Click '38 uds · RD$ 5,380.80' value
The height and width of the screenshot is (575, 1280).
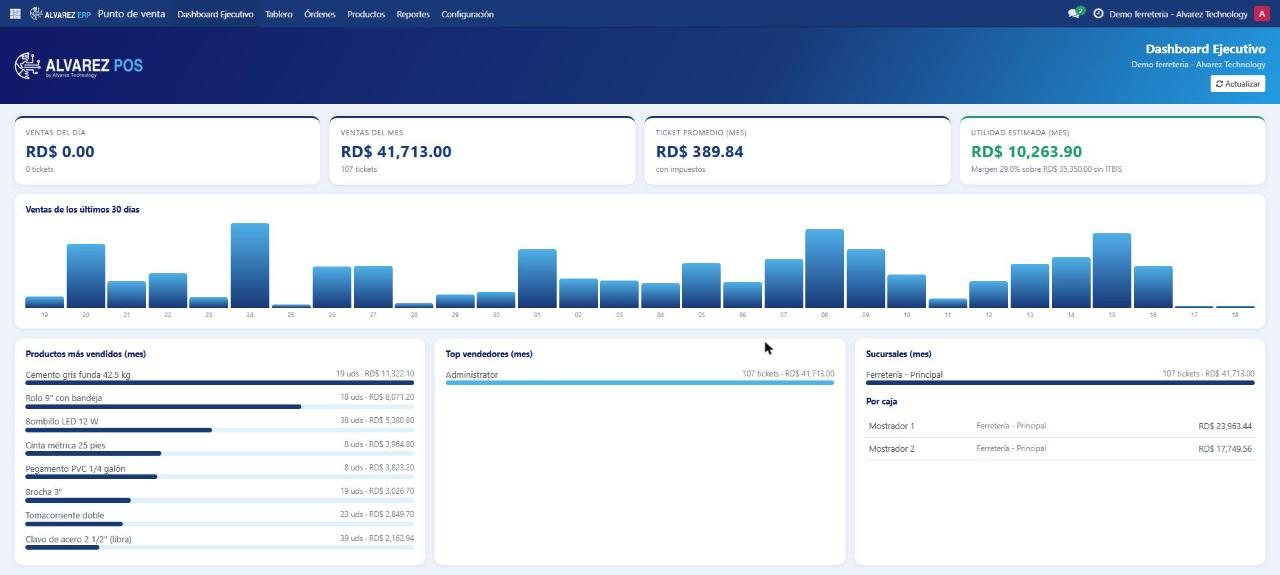pos(377,421)
